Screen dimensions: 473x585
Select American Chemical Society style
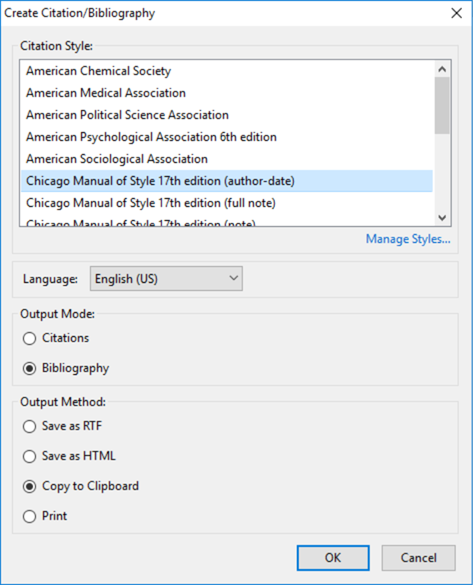(227, 71)
